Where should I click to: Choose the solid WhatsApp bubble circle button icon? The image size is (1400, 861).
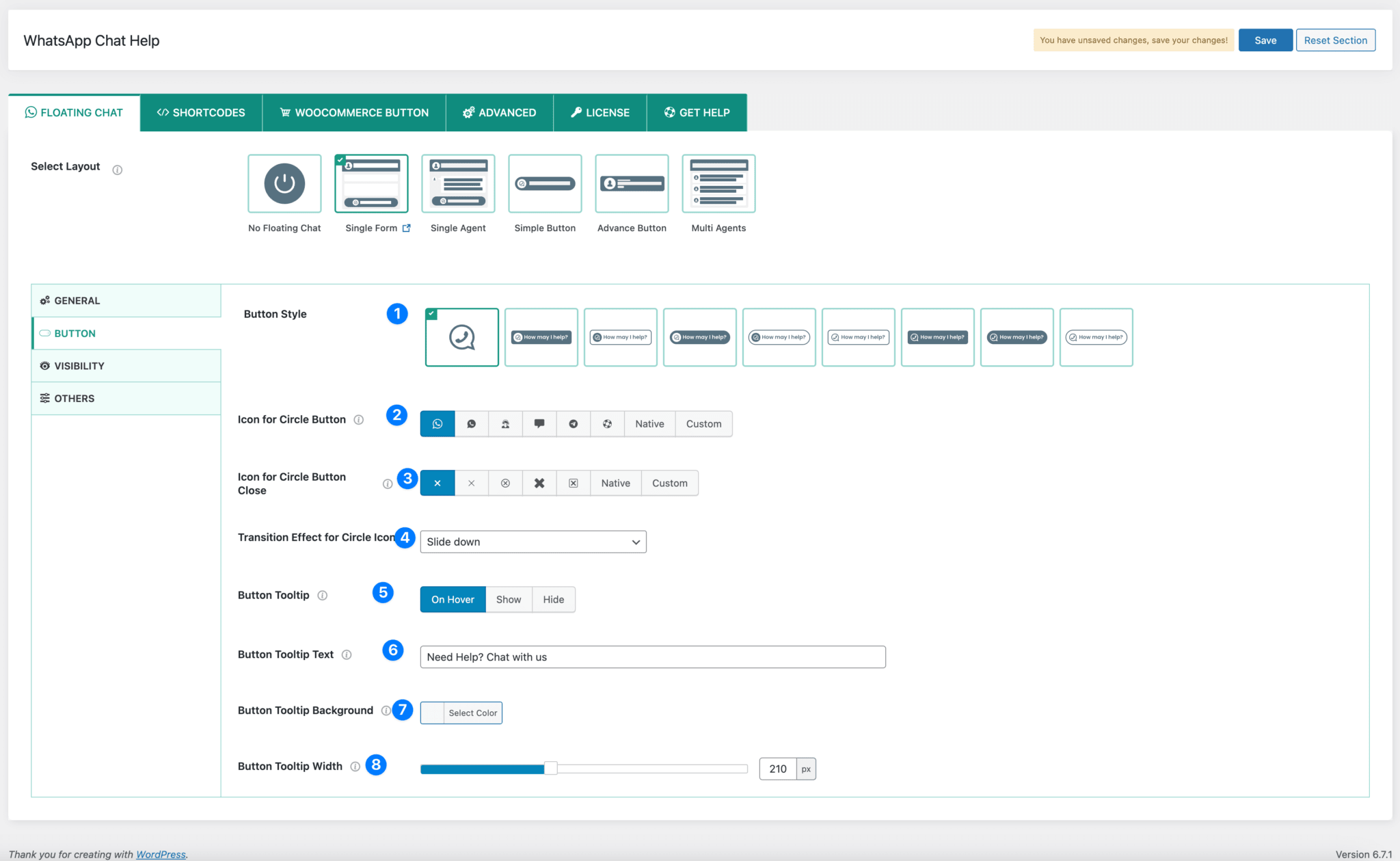(472, 424)
